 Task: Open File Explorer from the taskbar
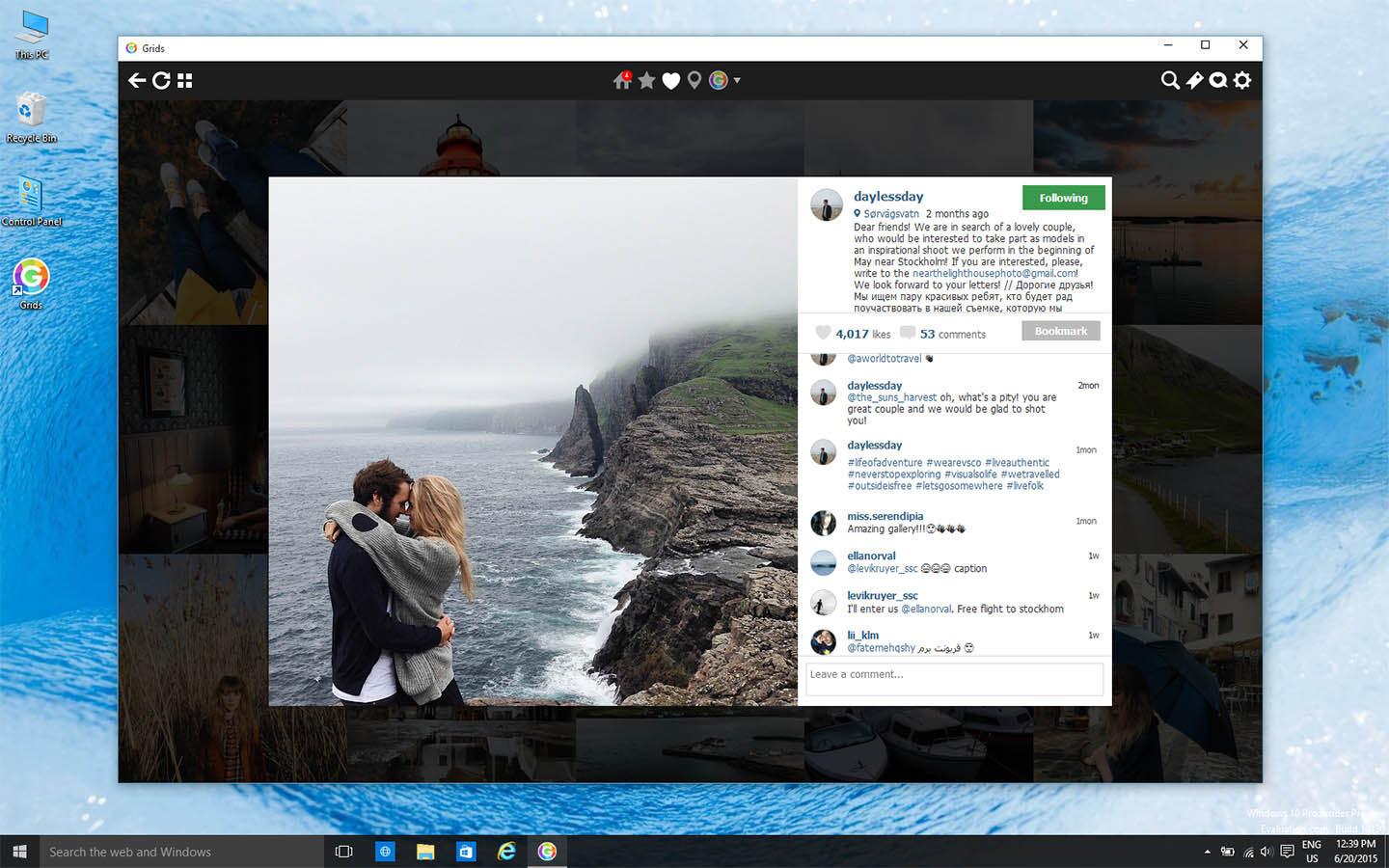[425, 852]
